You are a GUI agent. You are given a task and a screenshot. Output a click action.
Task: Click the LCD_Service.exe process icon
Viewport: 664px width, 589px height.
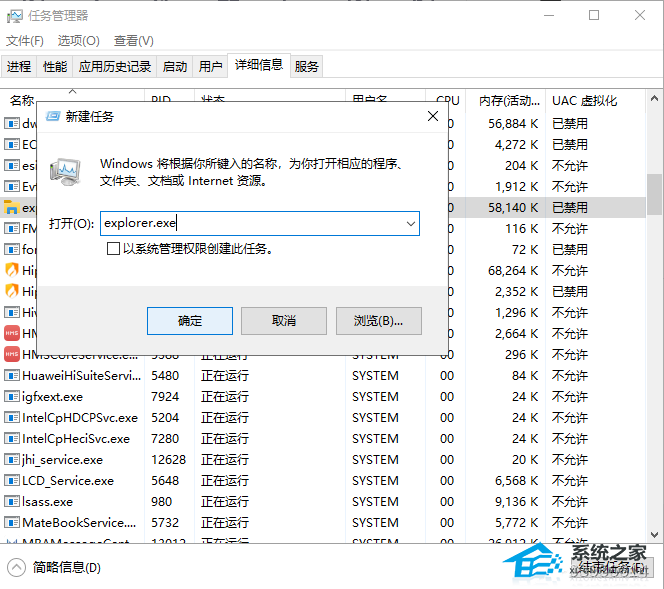click(x=12, y=480)
